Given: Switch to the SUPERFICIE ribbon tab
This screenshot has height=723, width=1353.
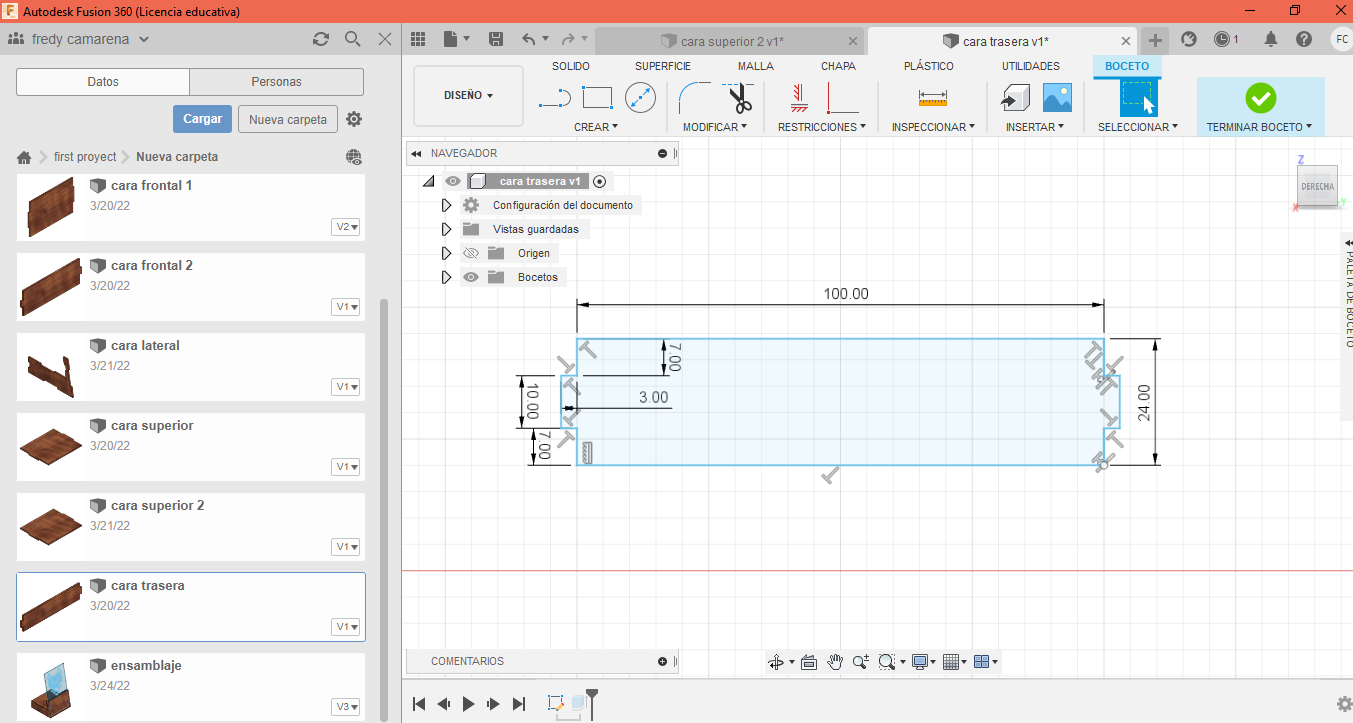Looking at the screenshot, I should point(663,66).
